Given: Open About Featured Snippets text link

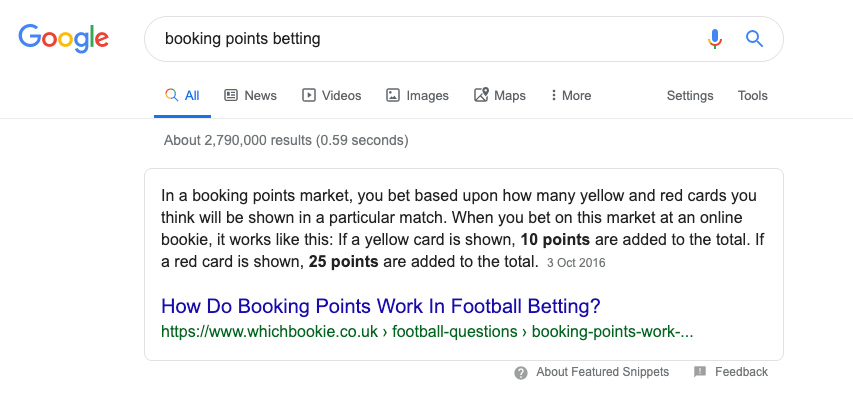Looking at the screenshot, I should click(x=603, y=372).
